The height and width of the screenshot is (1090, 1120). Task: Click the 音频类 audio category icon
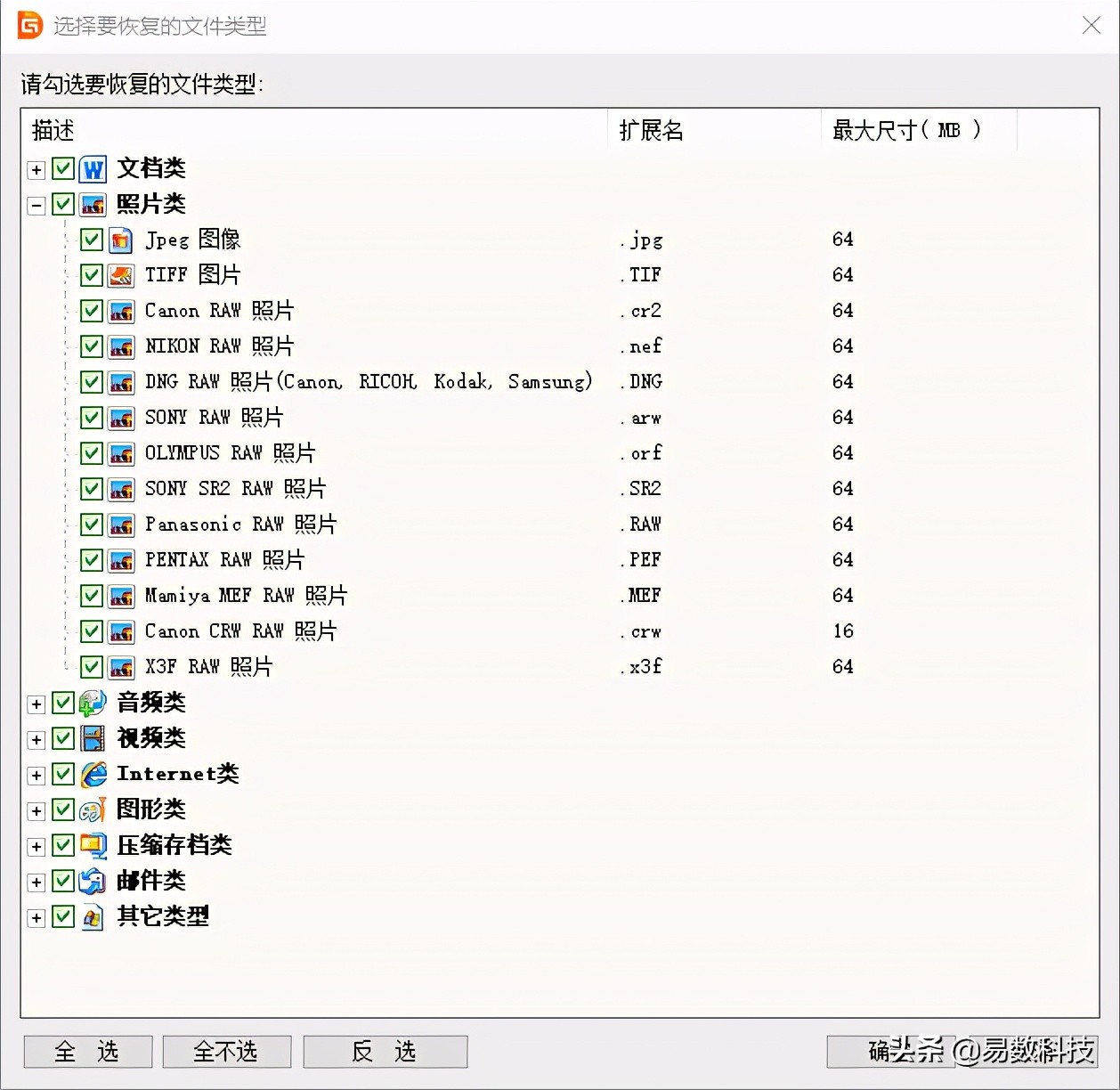(93, 703)
